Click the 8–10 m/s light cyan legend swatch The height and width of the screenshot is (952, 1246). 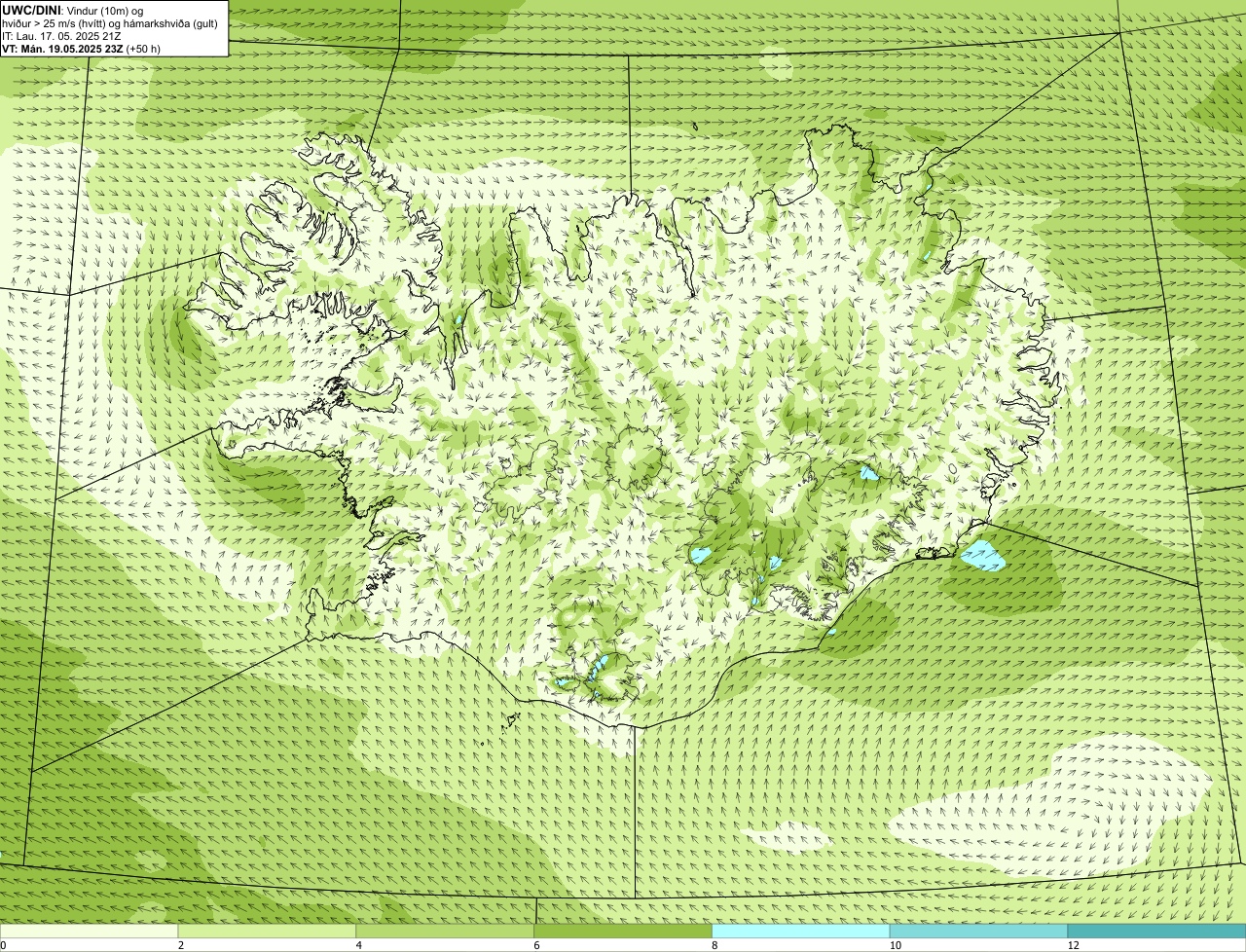point(801,931)
